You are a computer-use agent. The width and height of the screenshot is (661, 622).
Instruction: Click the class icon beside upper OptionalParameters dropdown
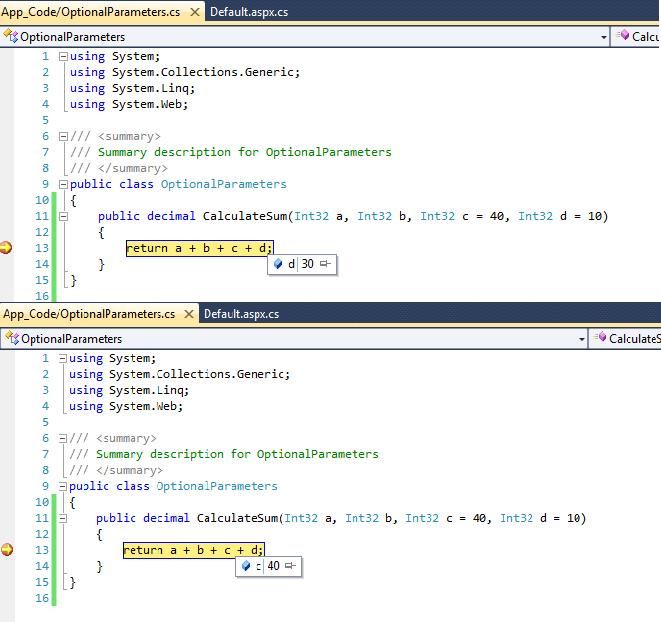coord(11,36)
